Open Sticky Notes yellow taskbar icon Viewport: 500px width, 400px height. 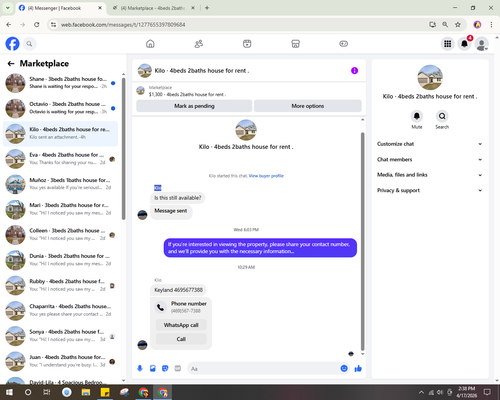point(105,392)
